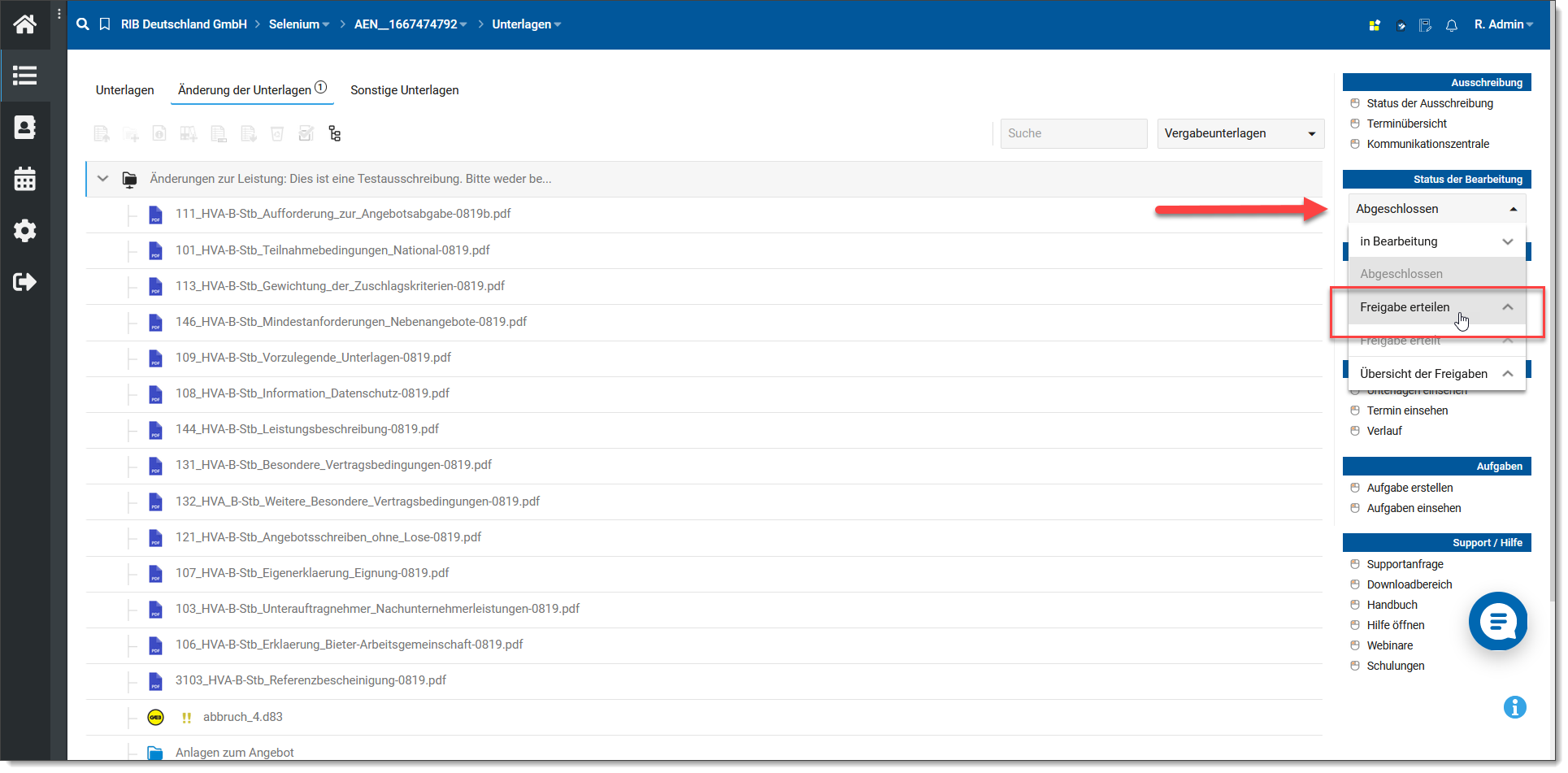
Task: Open the home icon in sidebar
Action: pyautogui.click(x=24, y=24)
